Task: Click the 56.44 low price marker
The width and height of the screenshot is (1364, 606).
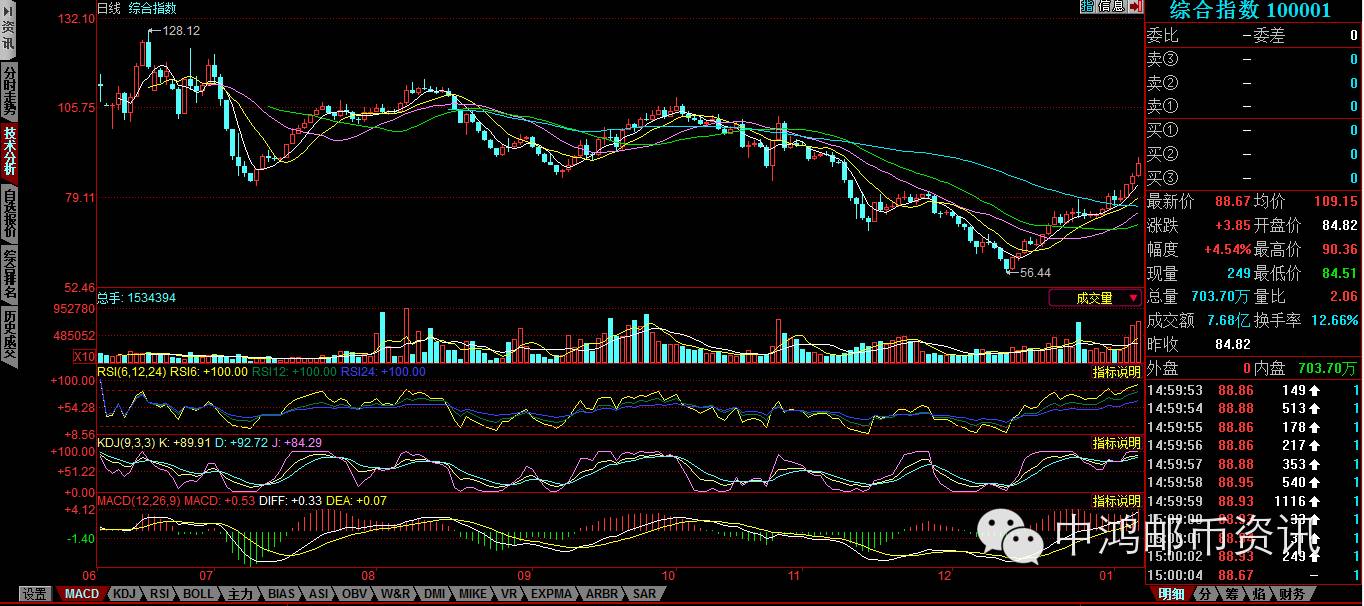Action: (x=1035, y=273)
